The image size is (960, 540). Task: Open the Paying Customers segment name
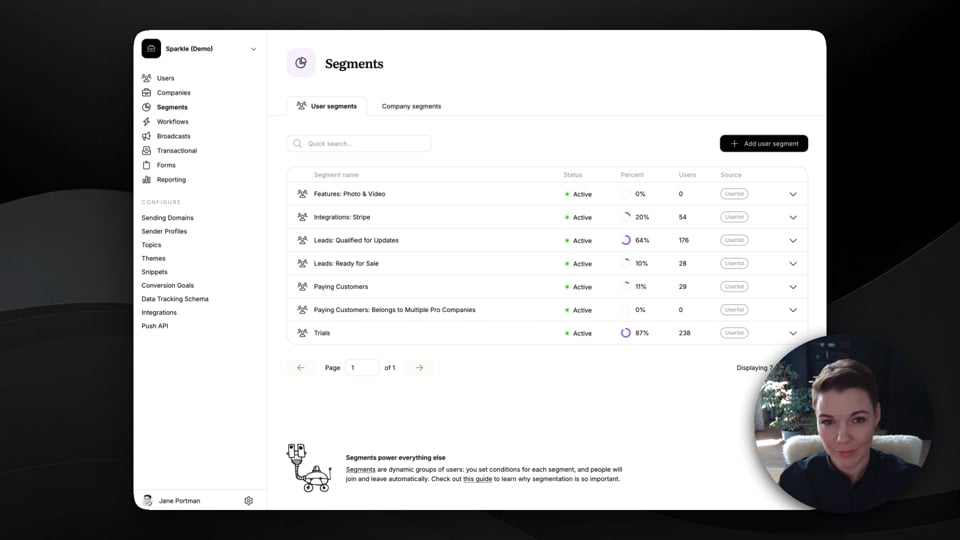tap(341, 287)
